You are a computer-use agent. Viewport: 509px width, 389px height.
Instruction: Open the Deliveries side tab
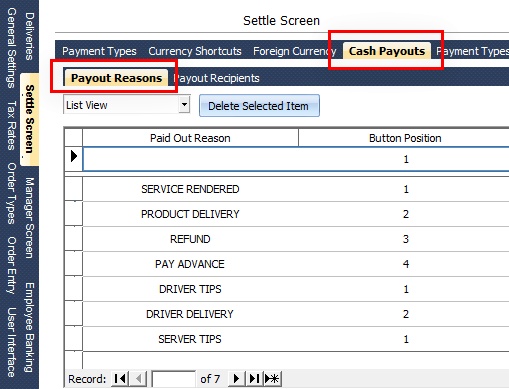(30, 36)
